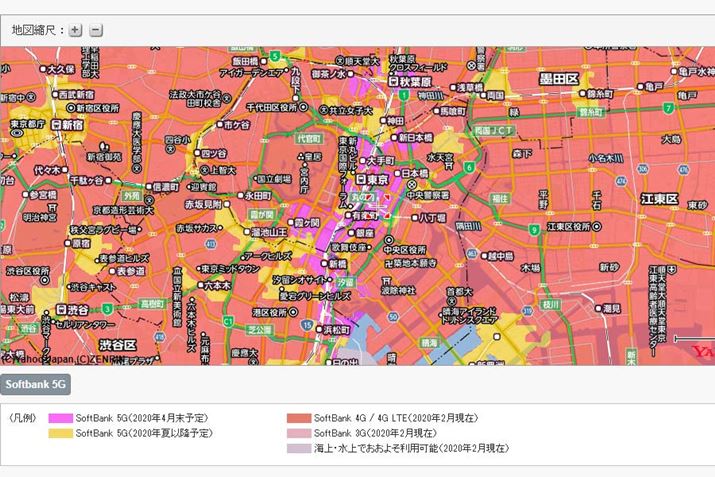
Task: Click the 明治神宮 shrine label
Action: [40, 217]
